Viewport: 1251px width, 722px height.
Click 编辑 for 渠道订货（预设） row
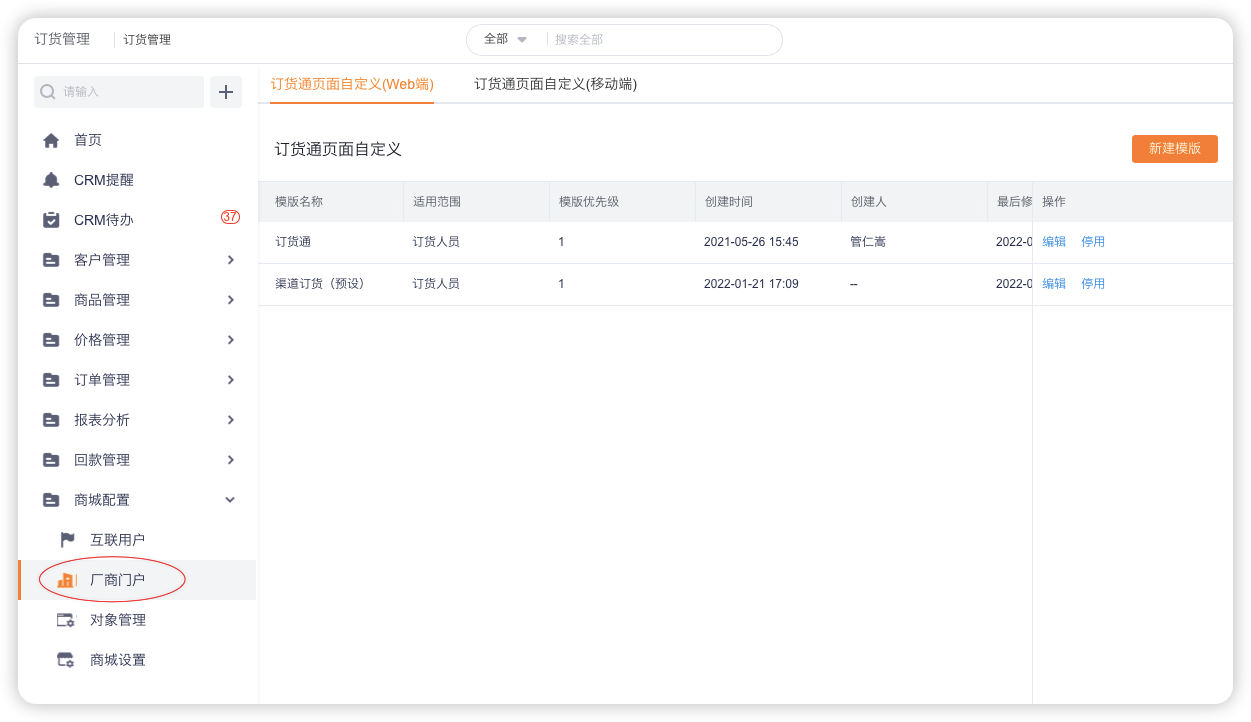[x=1054, y=284]
